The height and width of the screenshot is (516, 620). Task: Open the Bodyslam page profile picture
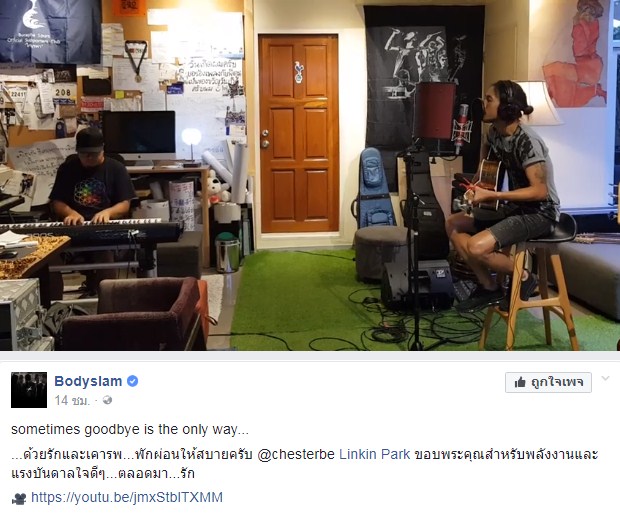pos(29,390)
